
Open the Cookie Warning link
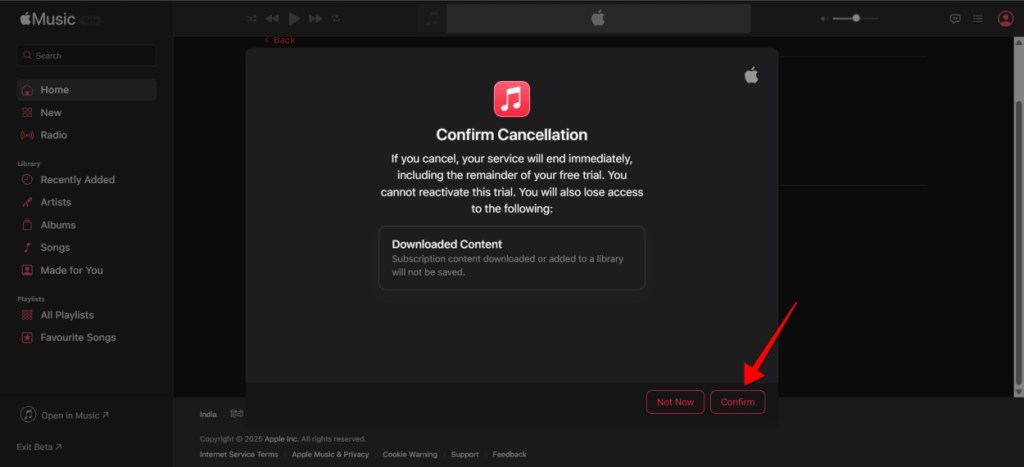(x=410, y=455)
